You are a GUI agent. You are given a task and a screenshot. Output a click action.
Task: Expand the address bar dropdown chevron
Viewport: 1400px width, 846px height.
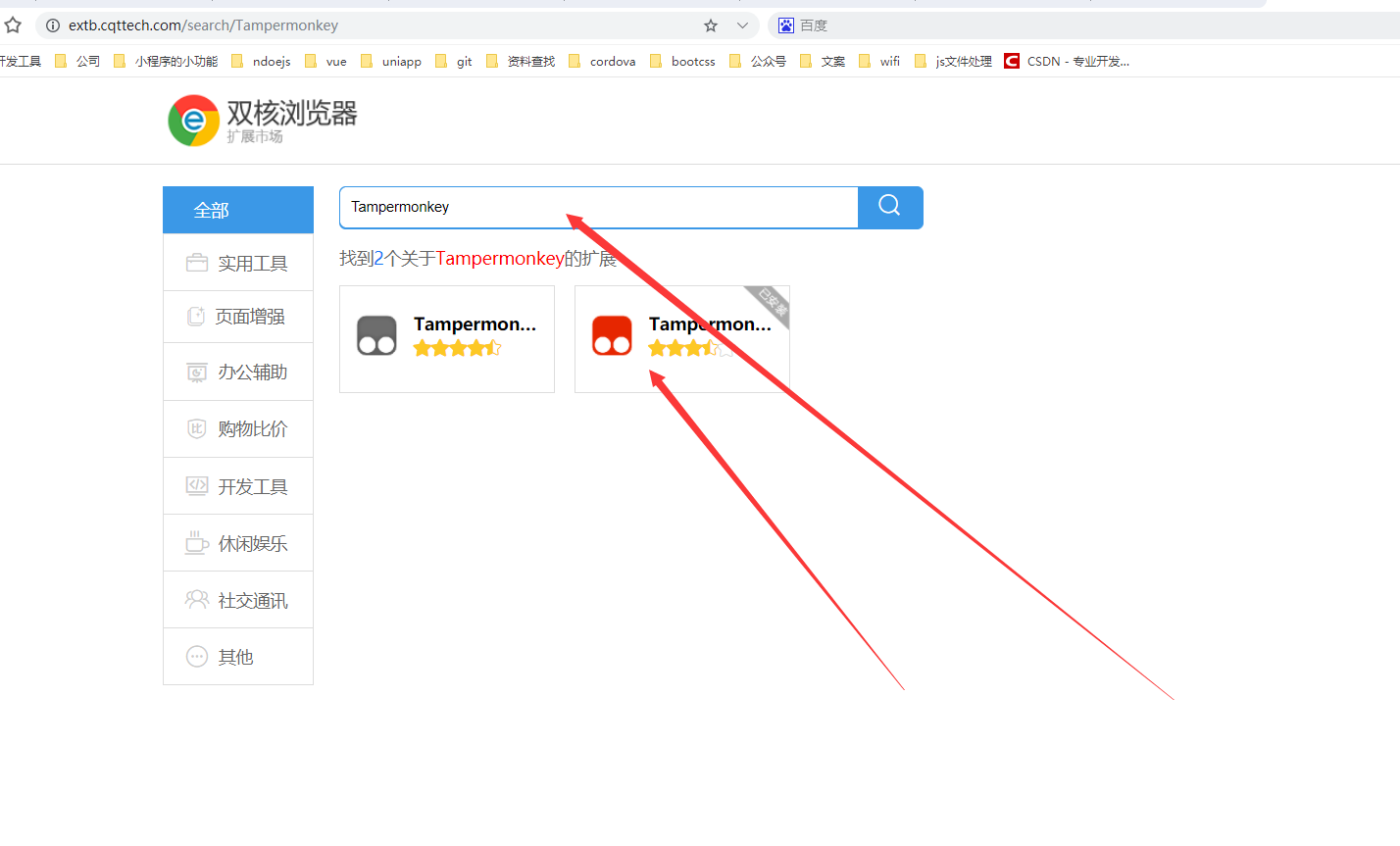tap(742, 25)
